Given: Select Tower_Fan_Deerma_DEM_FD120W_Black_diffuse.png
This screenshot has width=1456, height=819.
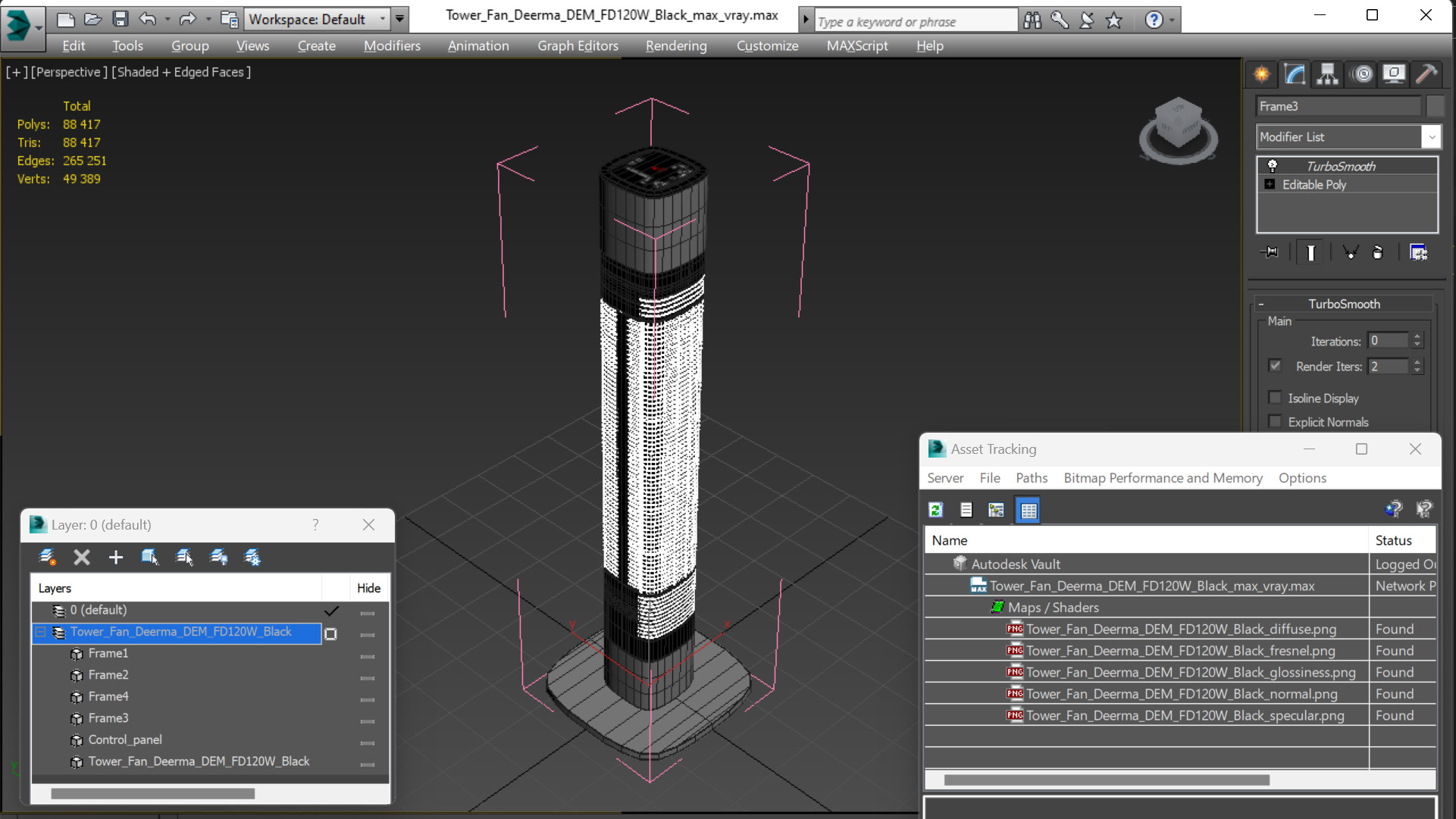Looking at the screenshot, I should tap(1181, 628).
